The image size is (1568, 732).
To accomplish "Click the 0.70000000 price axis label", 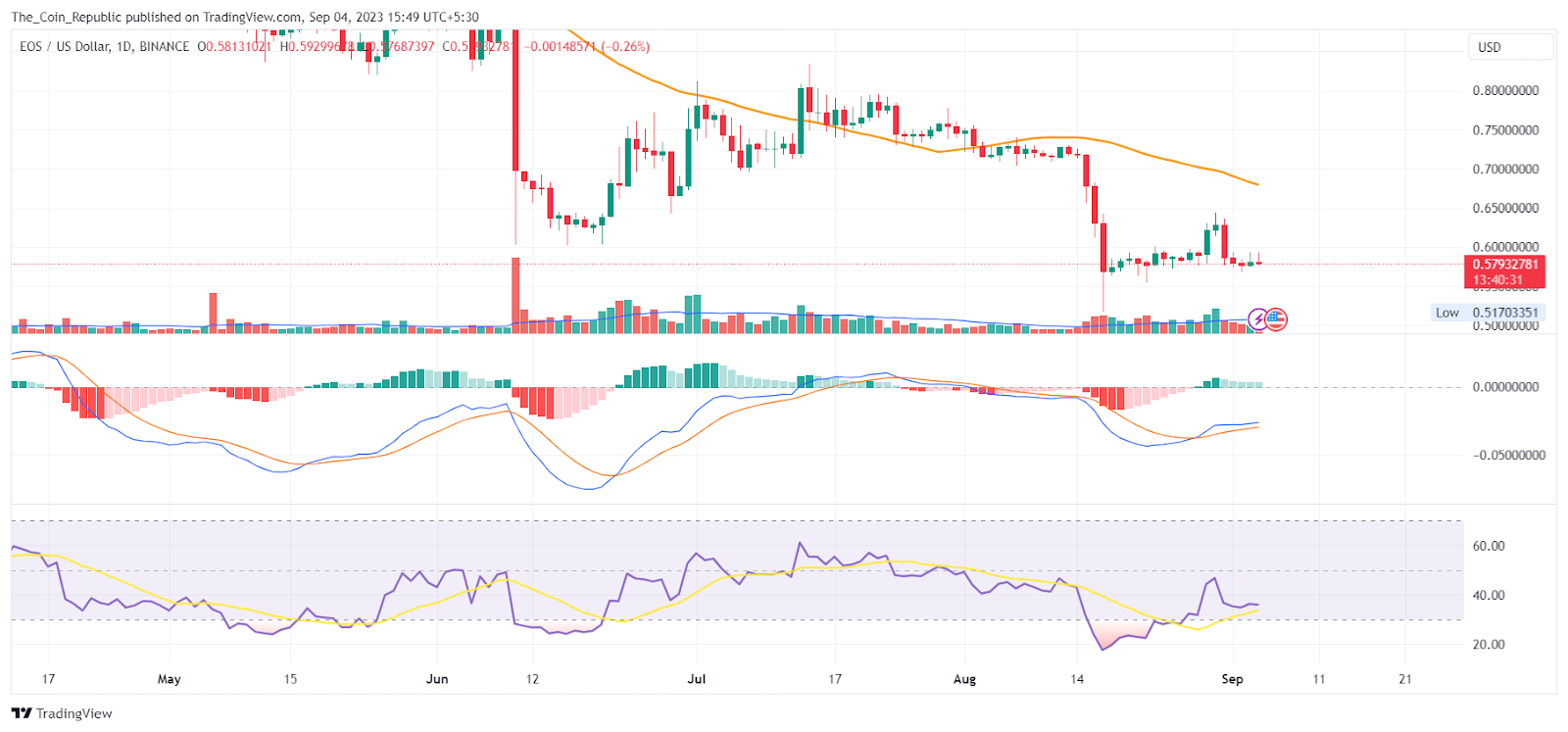I will coord(1505,169).
